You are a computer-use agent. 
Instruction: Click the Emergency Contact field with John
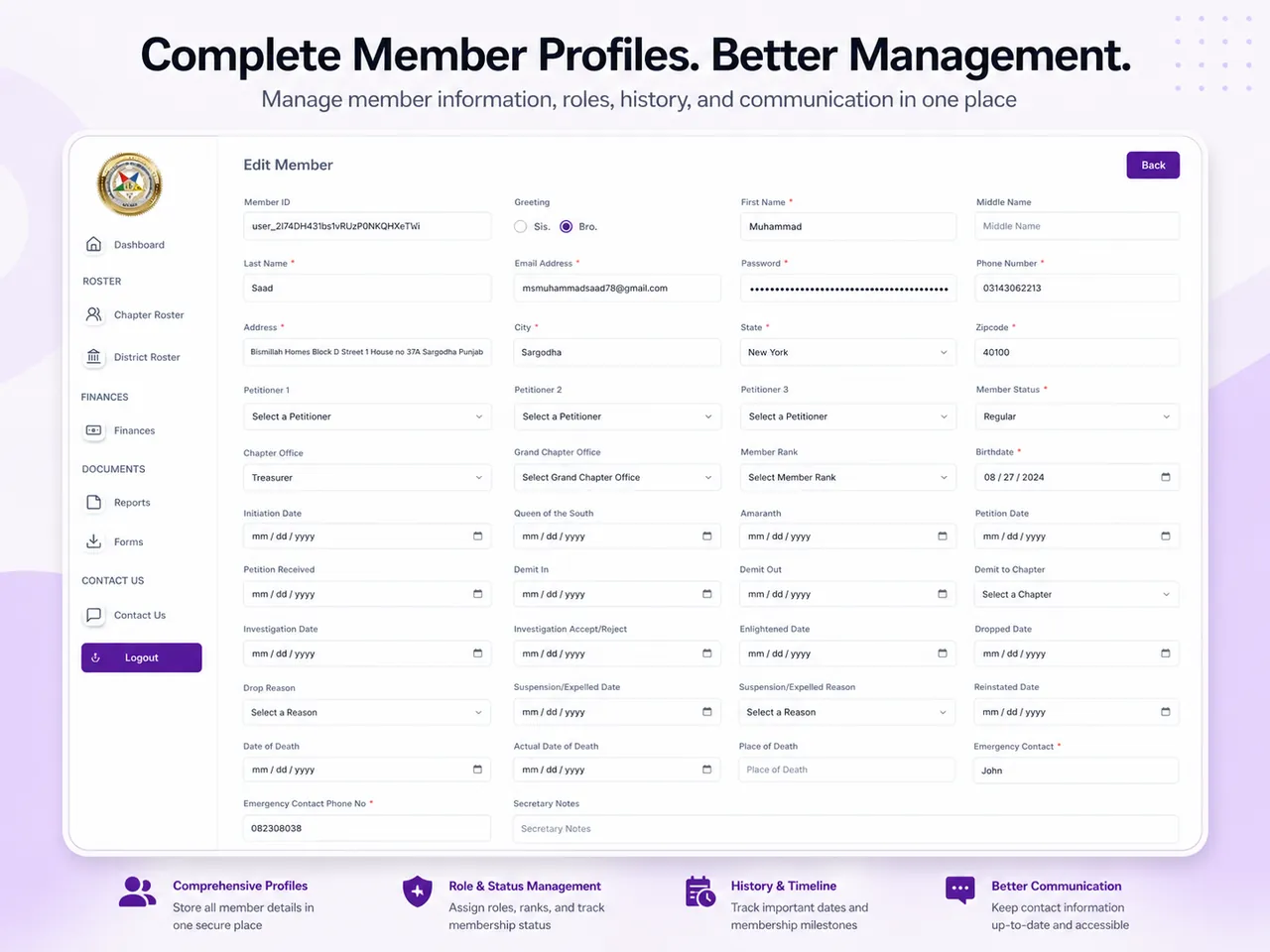(1078, 770)
